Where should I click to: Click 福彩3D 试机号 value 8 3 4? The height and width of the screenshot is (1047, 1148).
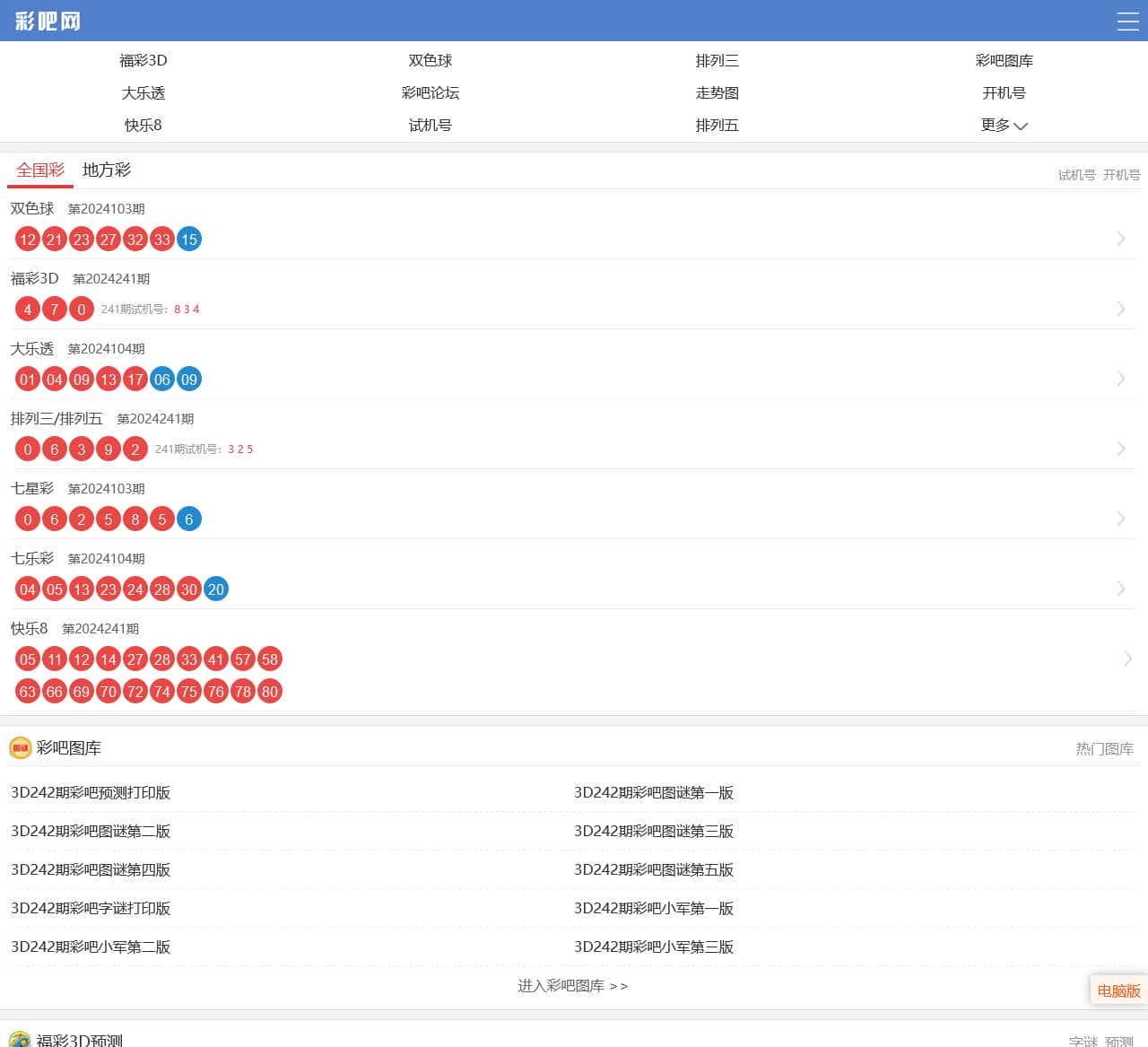pyautogui.click(x=187, y=309)
